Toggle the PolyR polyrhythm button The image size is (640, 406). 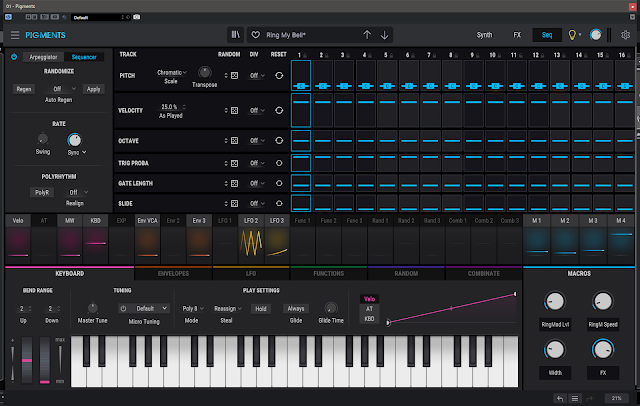(x=42, y=192)
